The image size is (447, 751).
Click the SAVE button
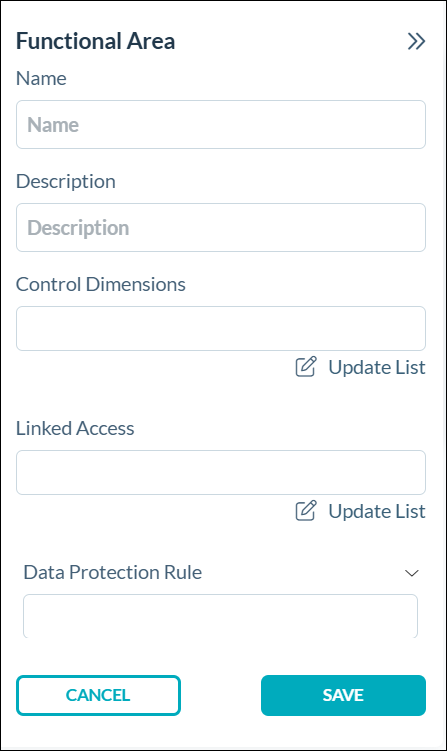pyautogui.click(x=343, y=695)
